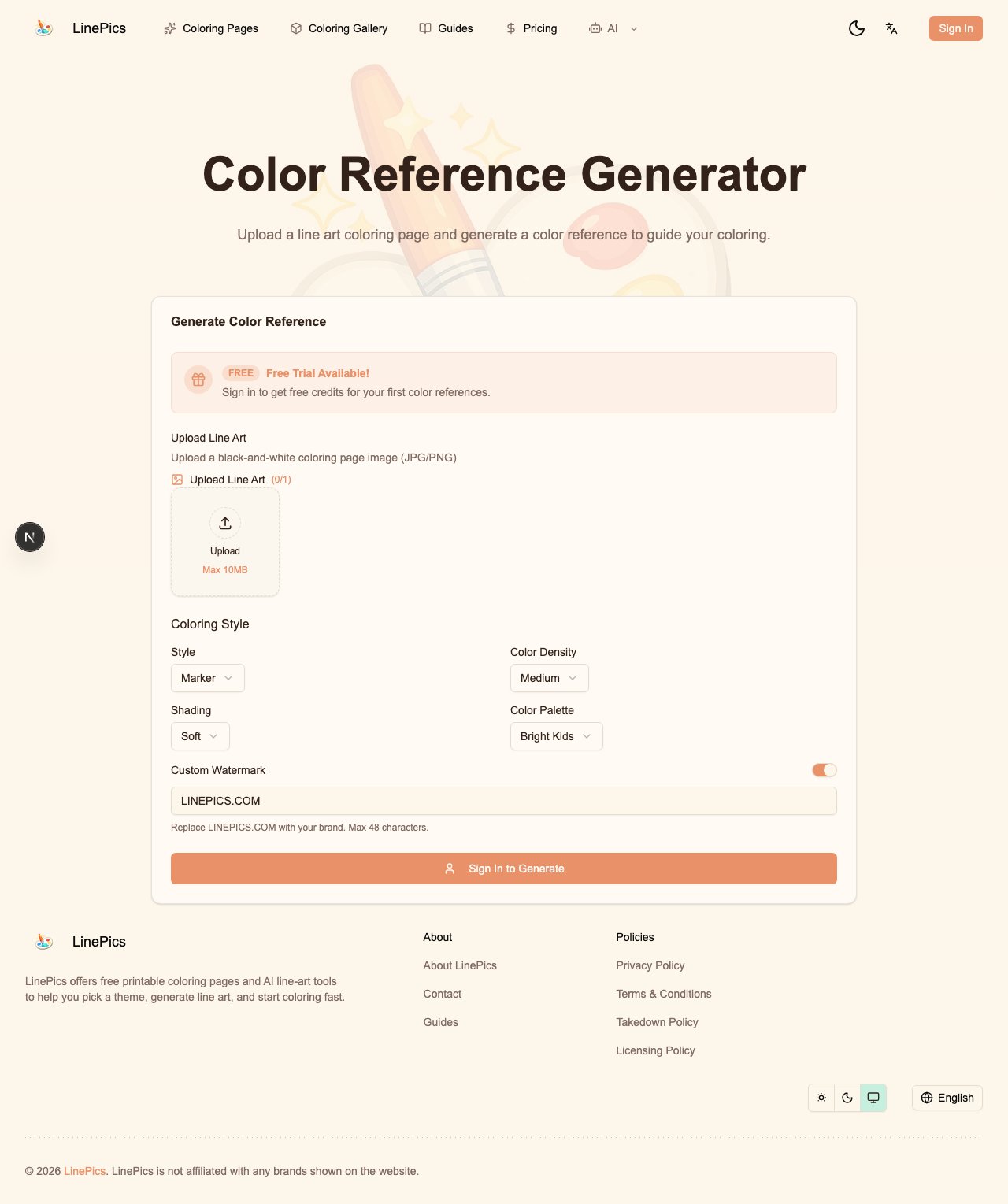This screenshot has width=1008, height=1204.
Task: Click the translate language icon in header
Action: [x=891, y=28]
